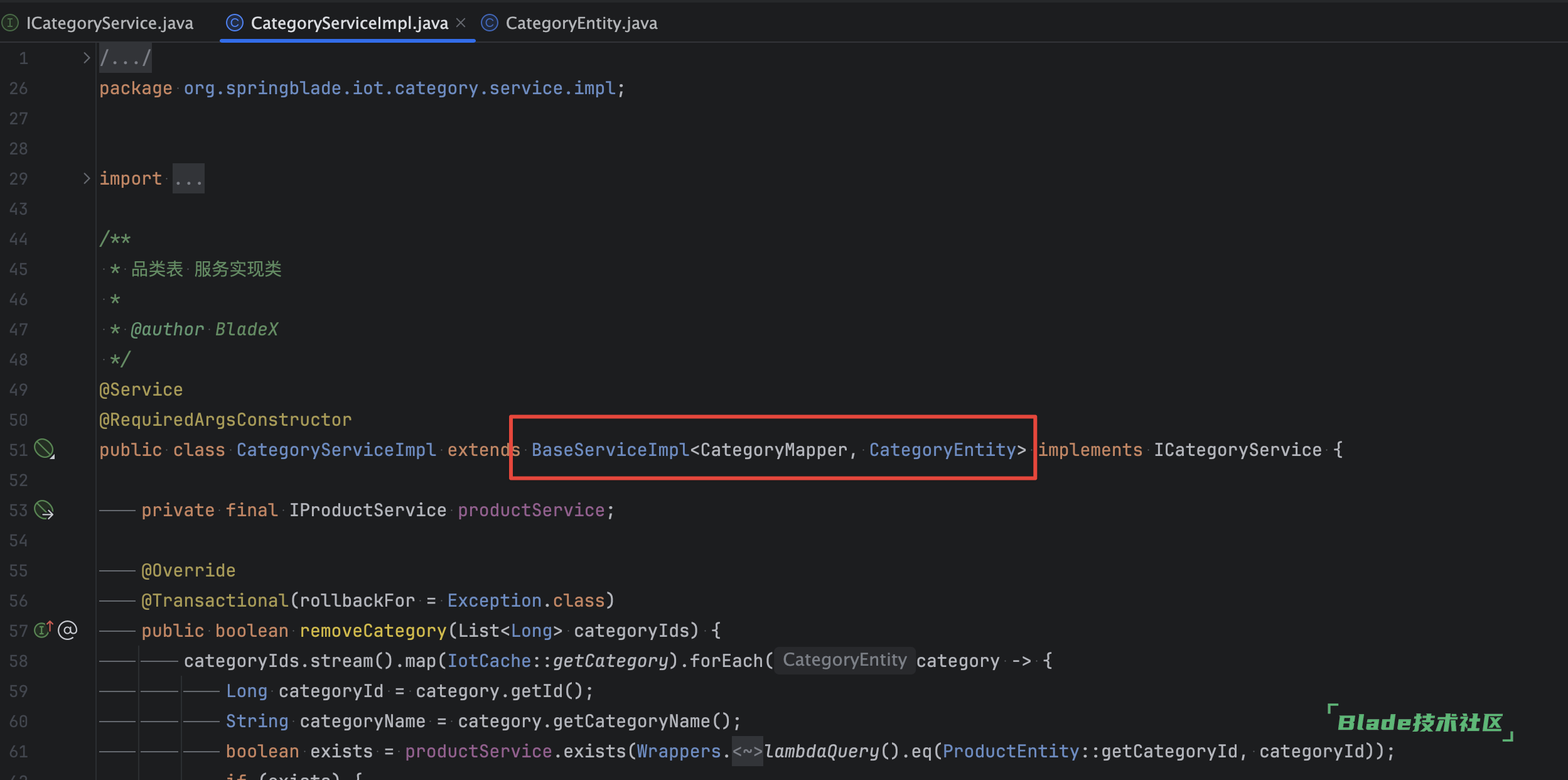The height and width of the screenshot is (780, 1568).
Task: Click the IProductService field type
Action: [368, 511]
